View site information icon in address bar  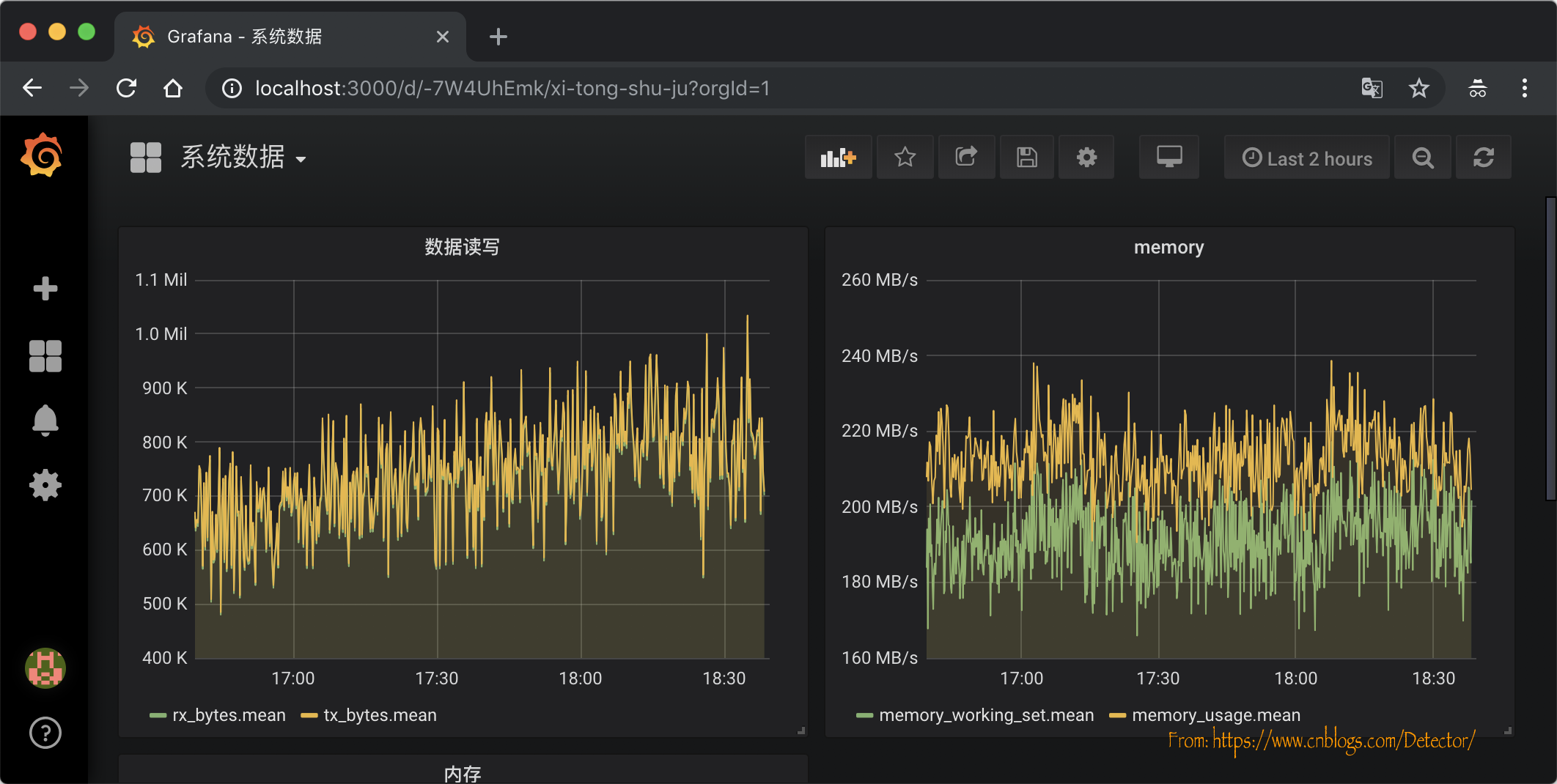232,89
